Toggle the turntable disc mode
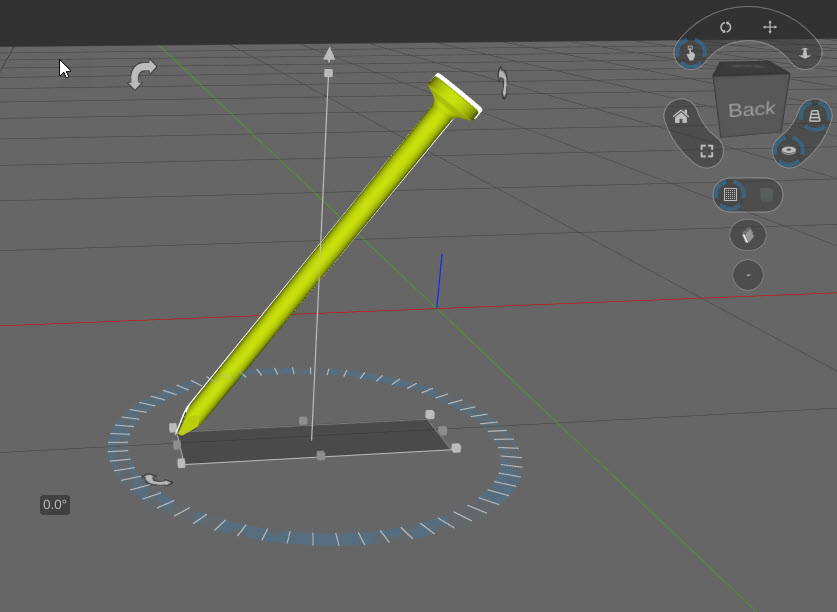This screenshot has width=837, height=612. (789, 151)
